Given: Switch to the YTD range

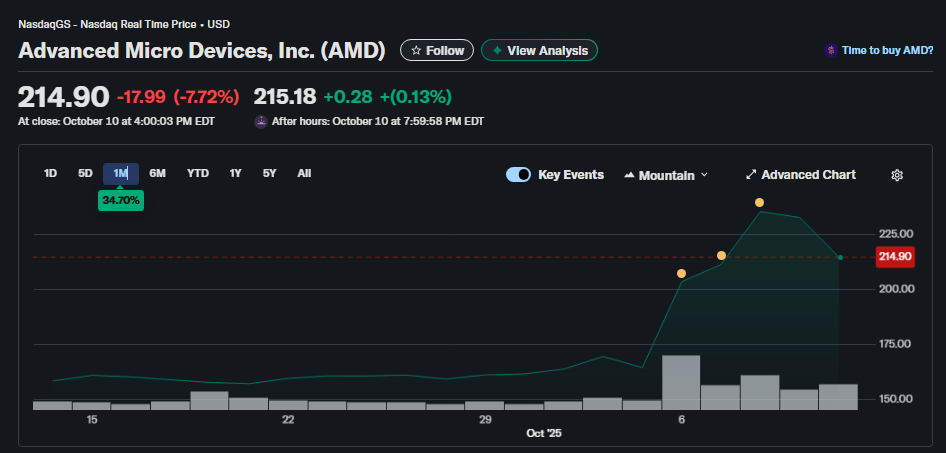Looking at the screenshot, I should coord(198,174).
